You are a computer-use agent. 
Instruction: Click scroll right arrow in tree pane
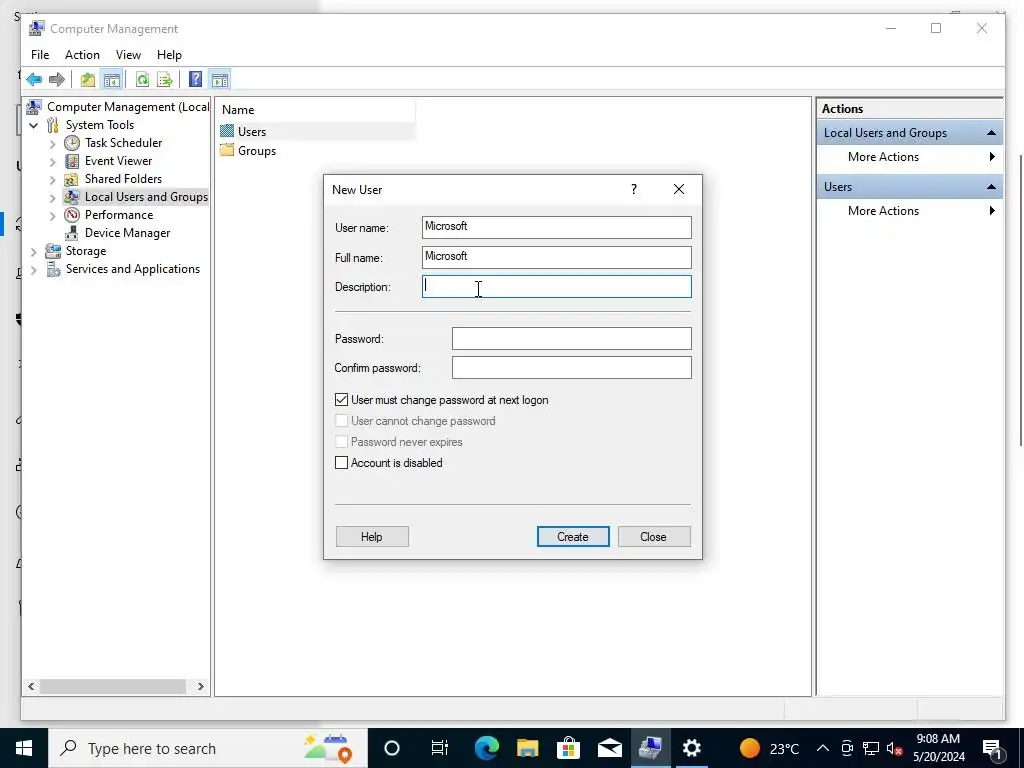click(x=200, y=686)
